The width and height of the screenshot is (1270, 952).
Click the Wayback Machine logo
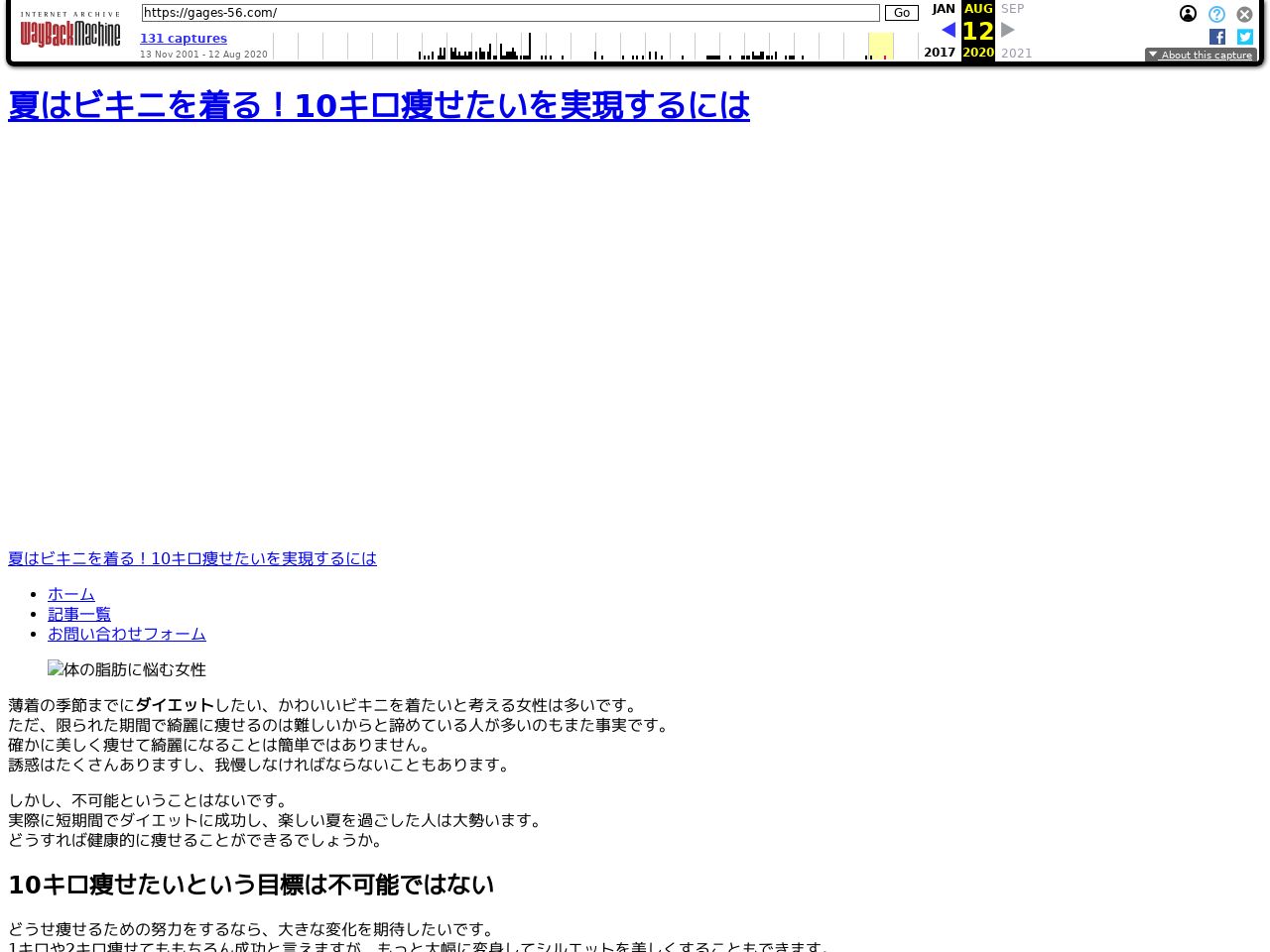tap(70, 31)
